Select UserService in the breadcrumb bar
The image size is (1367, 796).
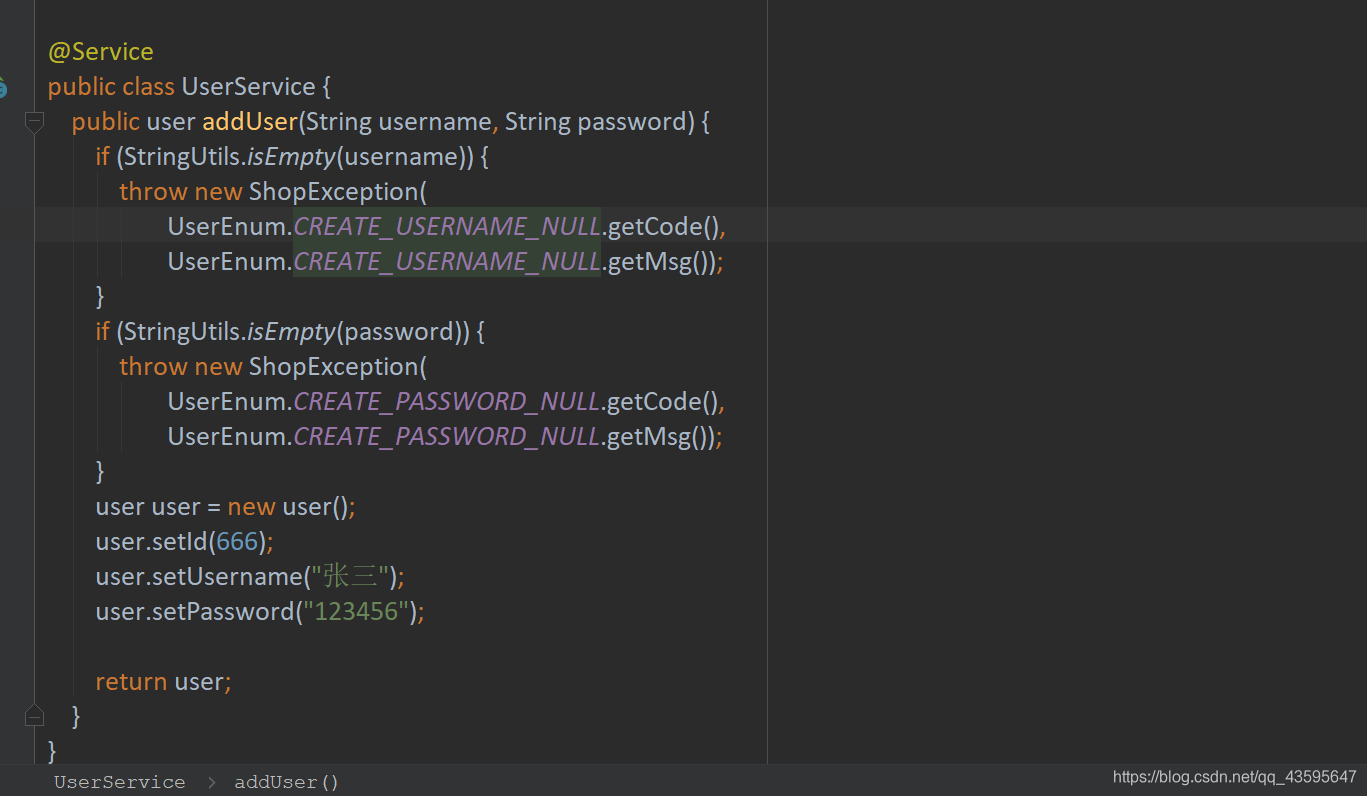(x=120, y=782)
